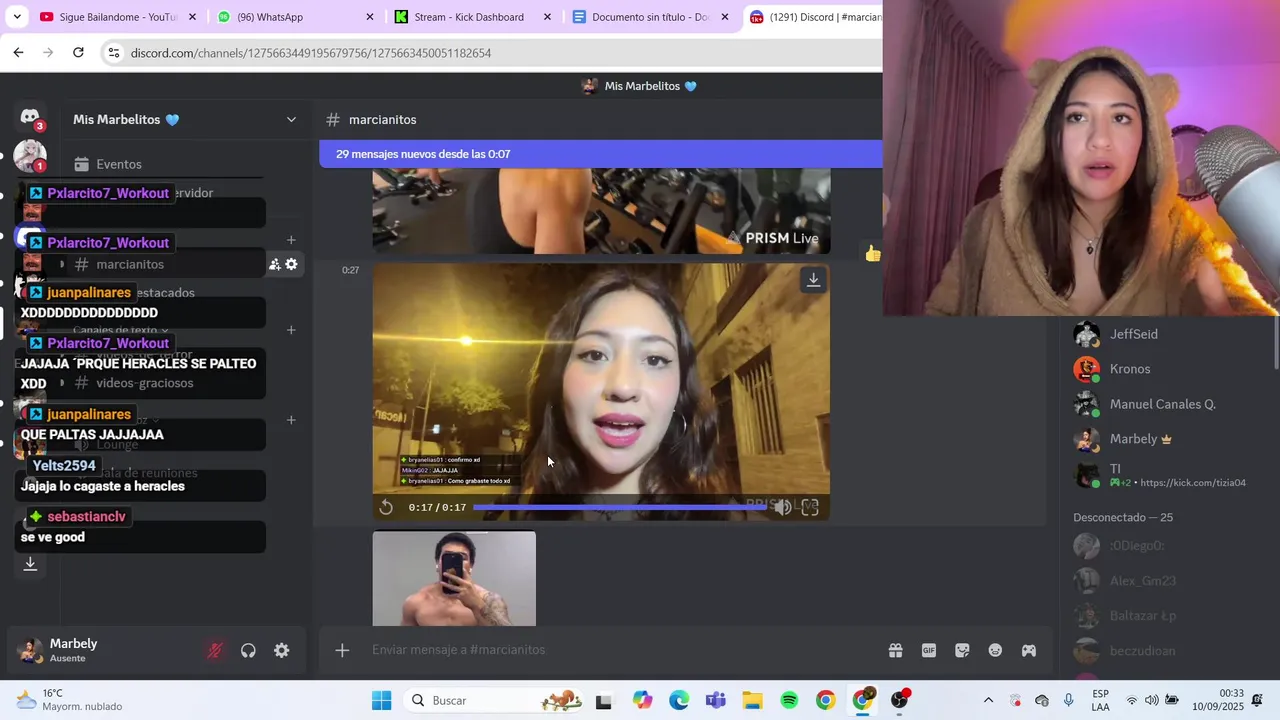The height and width of the screenshot is (720, 1280).
Task: Open the Windows Start menu
Action: coord(382,700)
